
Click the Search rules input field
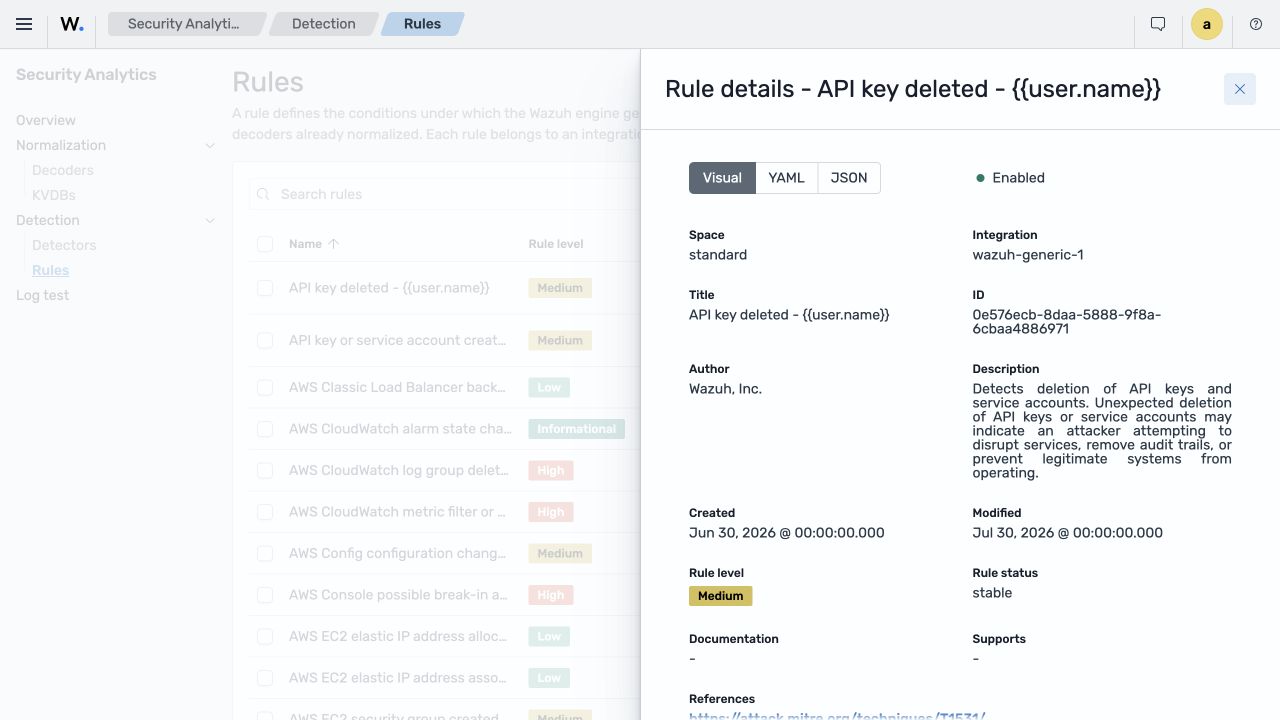(x=444, y=194)
